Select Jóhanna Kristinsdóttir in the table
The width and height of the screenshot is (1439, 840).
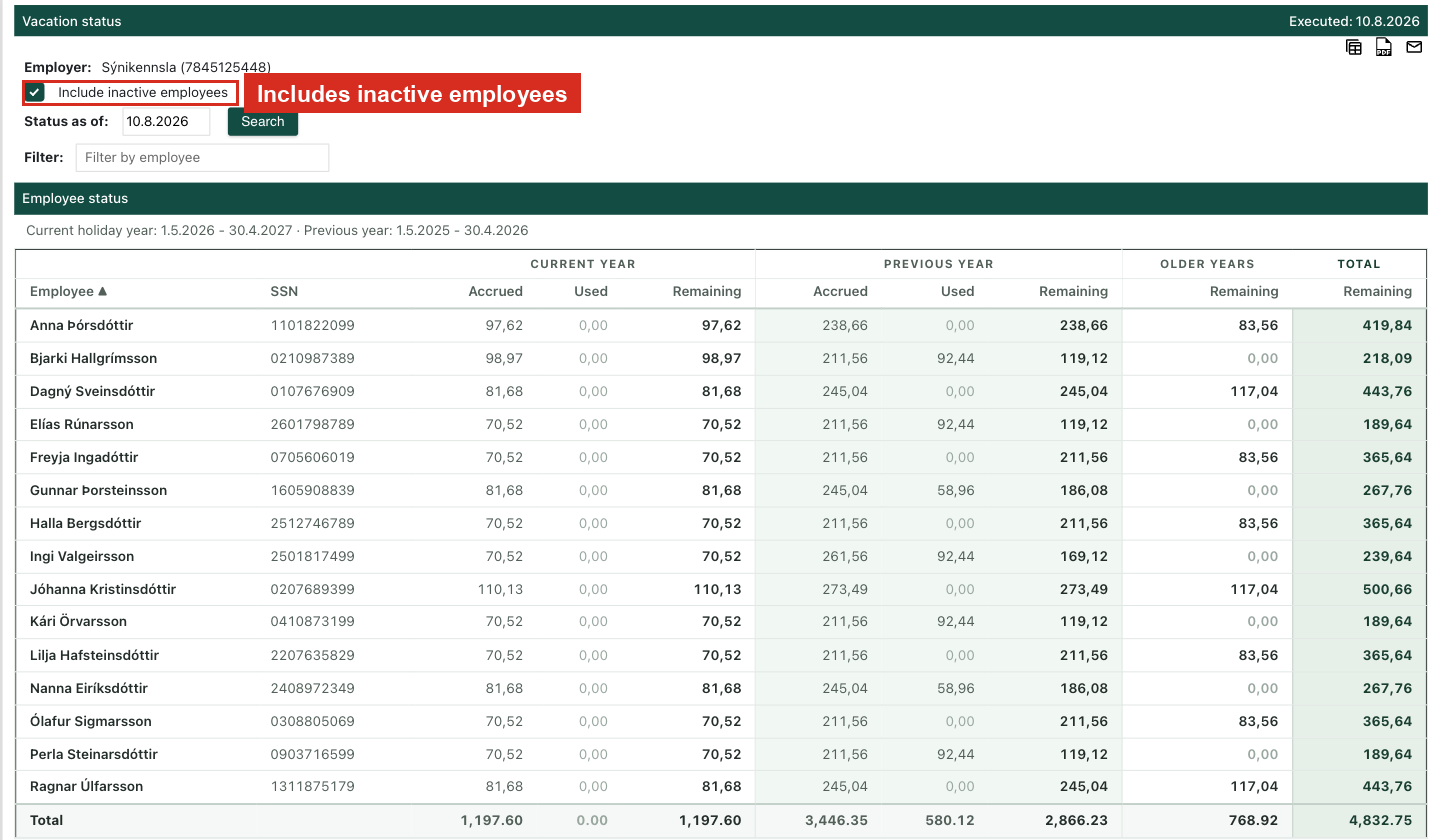103,589
